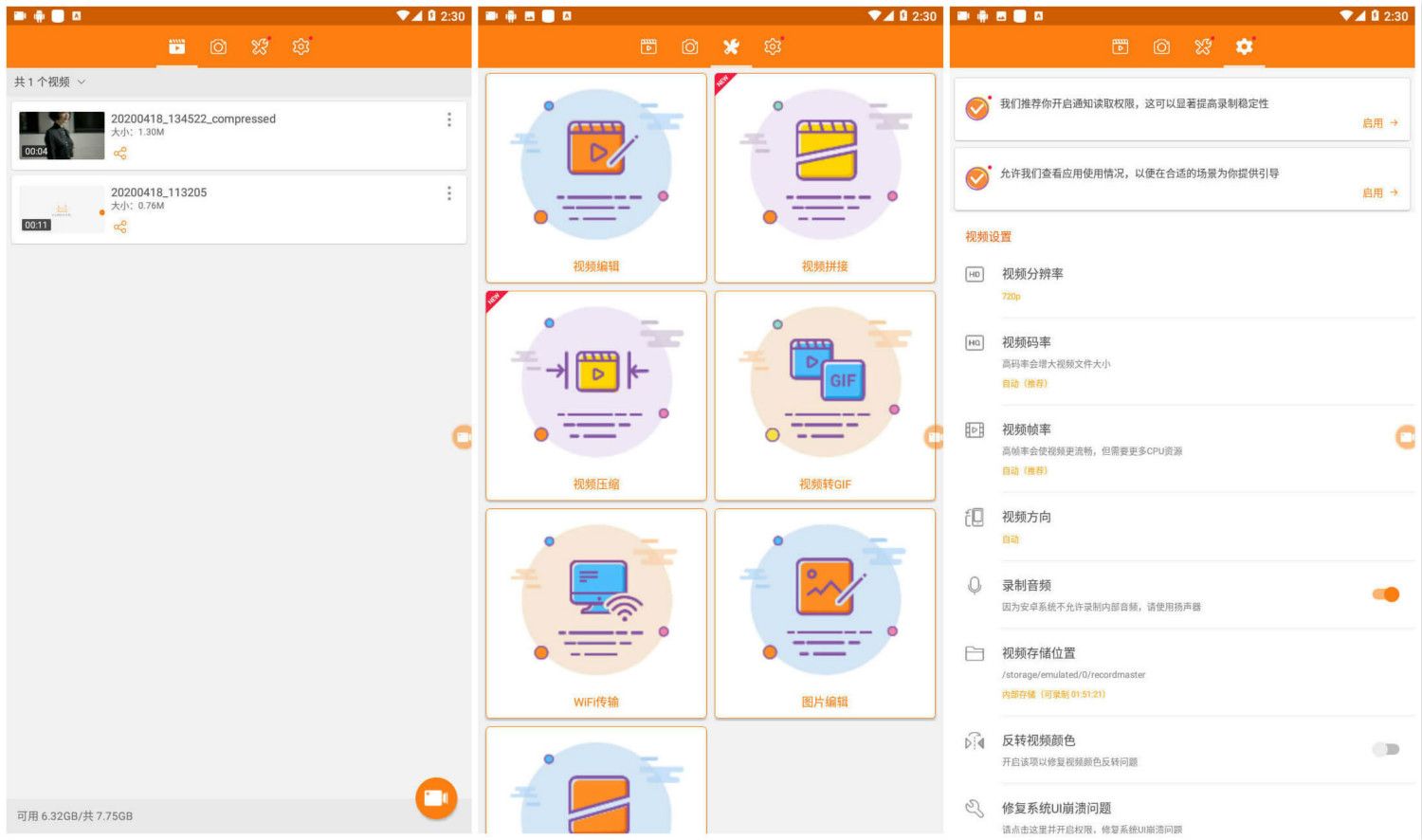Play thumbnail of 20200418_134522_compressed

click(62, 136)
